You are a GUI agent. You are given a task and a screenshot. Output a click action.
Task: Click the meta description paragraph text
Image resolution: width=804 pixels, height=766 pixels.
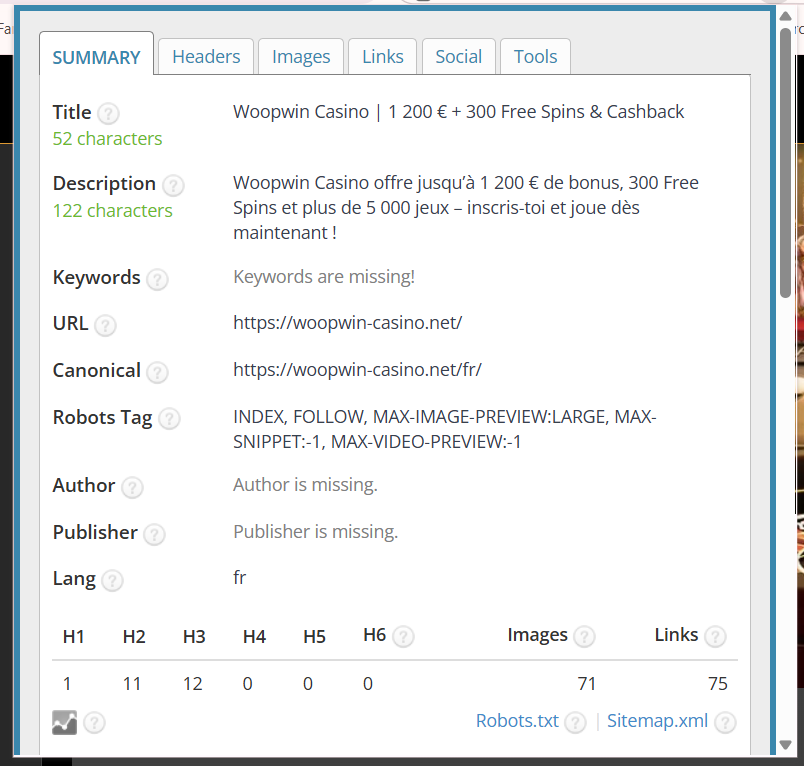point(466,208)
